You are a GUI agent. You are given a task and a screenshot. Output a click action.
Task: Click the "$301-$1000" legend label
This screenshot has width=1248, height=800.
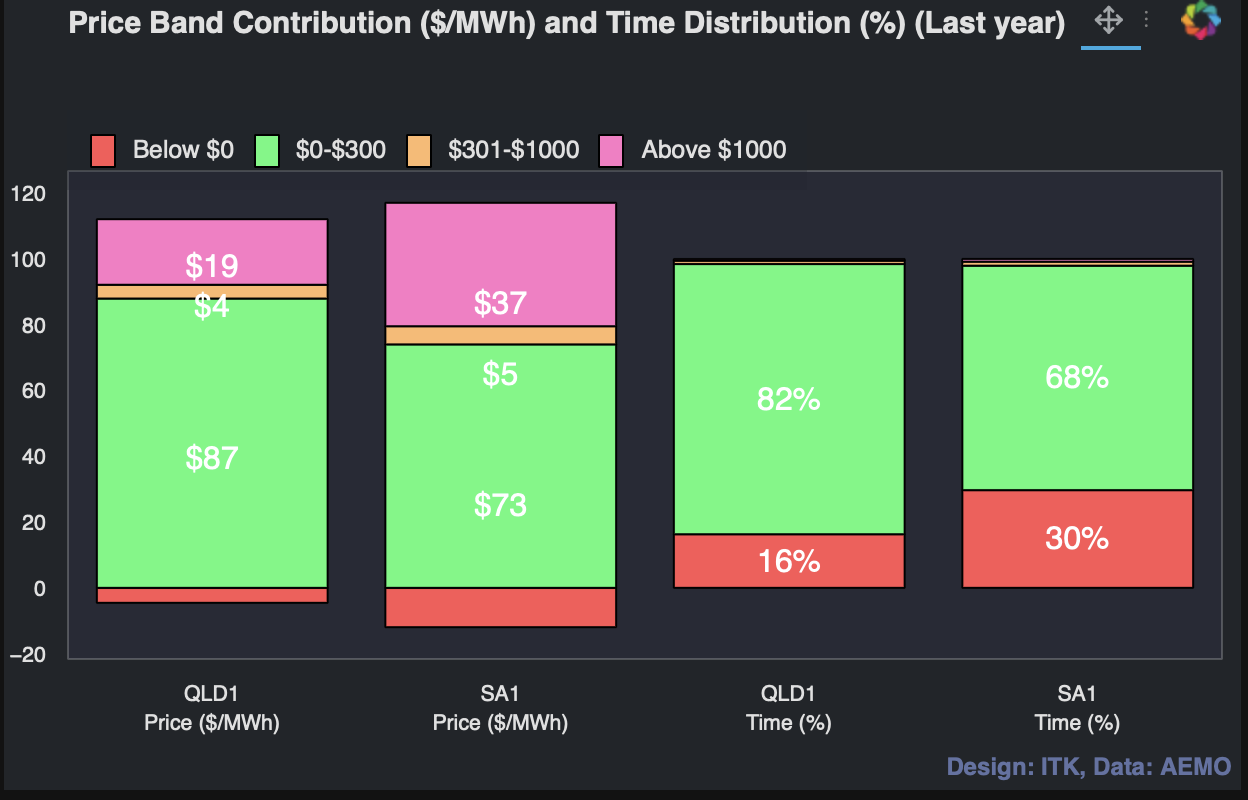tap(513, 150)
